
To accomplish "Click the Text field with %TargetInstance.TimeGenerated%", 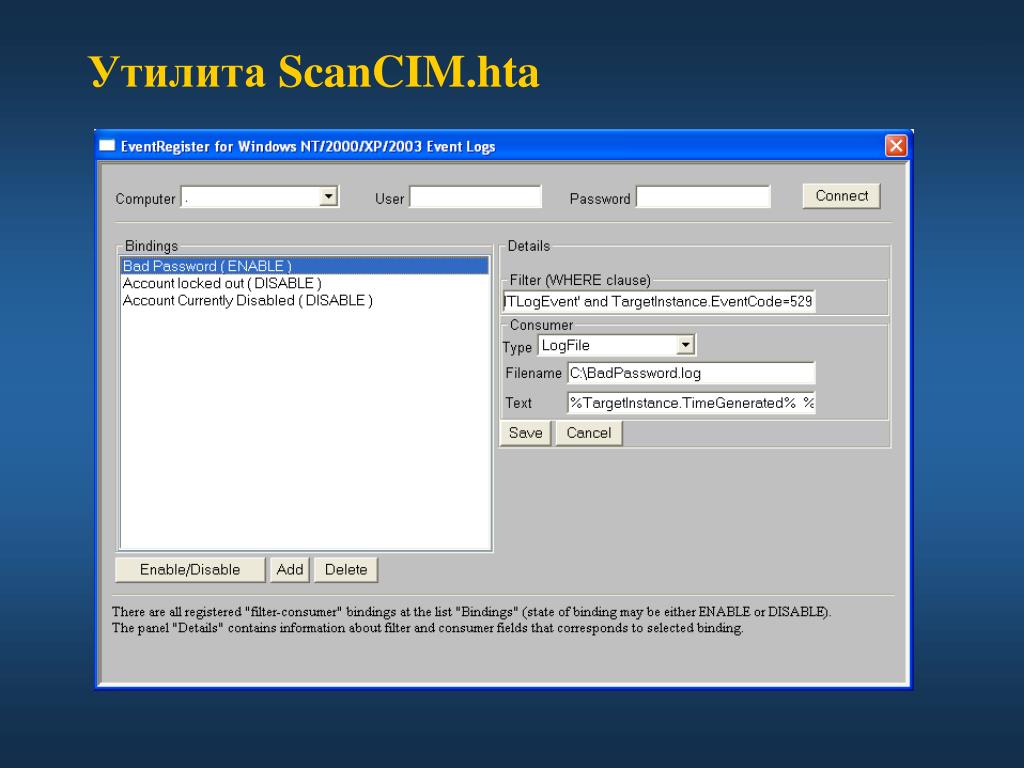I will (691, 403).
